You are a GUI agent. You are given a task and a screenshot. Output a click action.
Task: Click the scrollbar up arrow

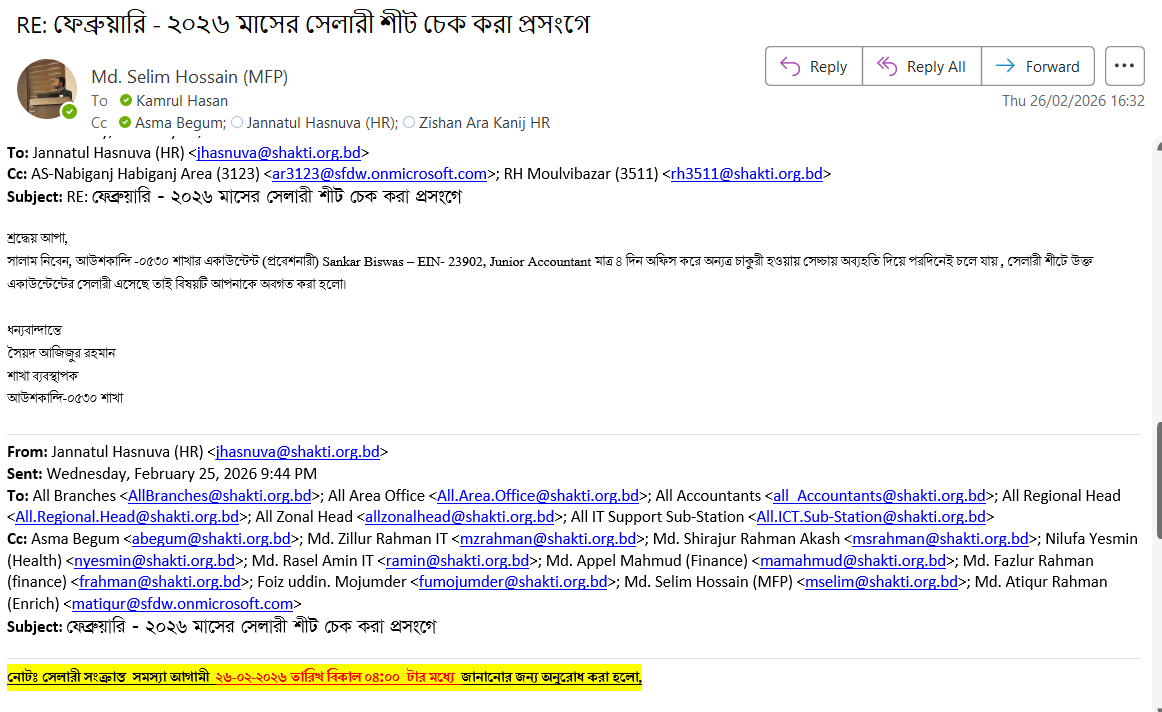(x=1155, y=146)
